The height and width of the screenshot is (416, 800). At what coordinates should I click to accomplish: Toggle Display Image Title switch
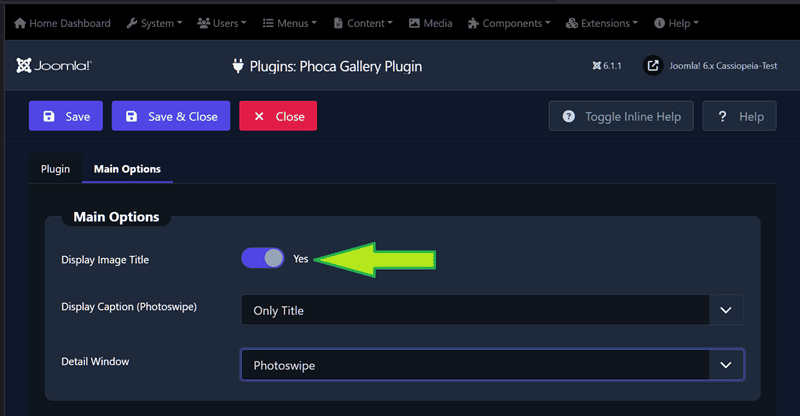263,258
